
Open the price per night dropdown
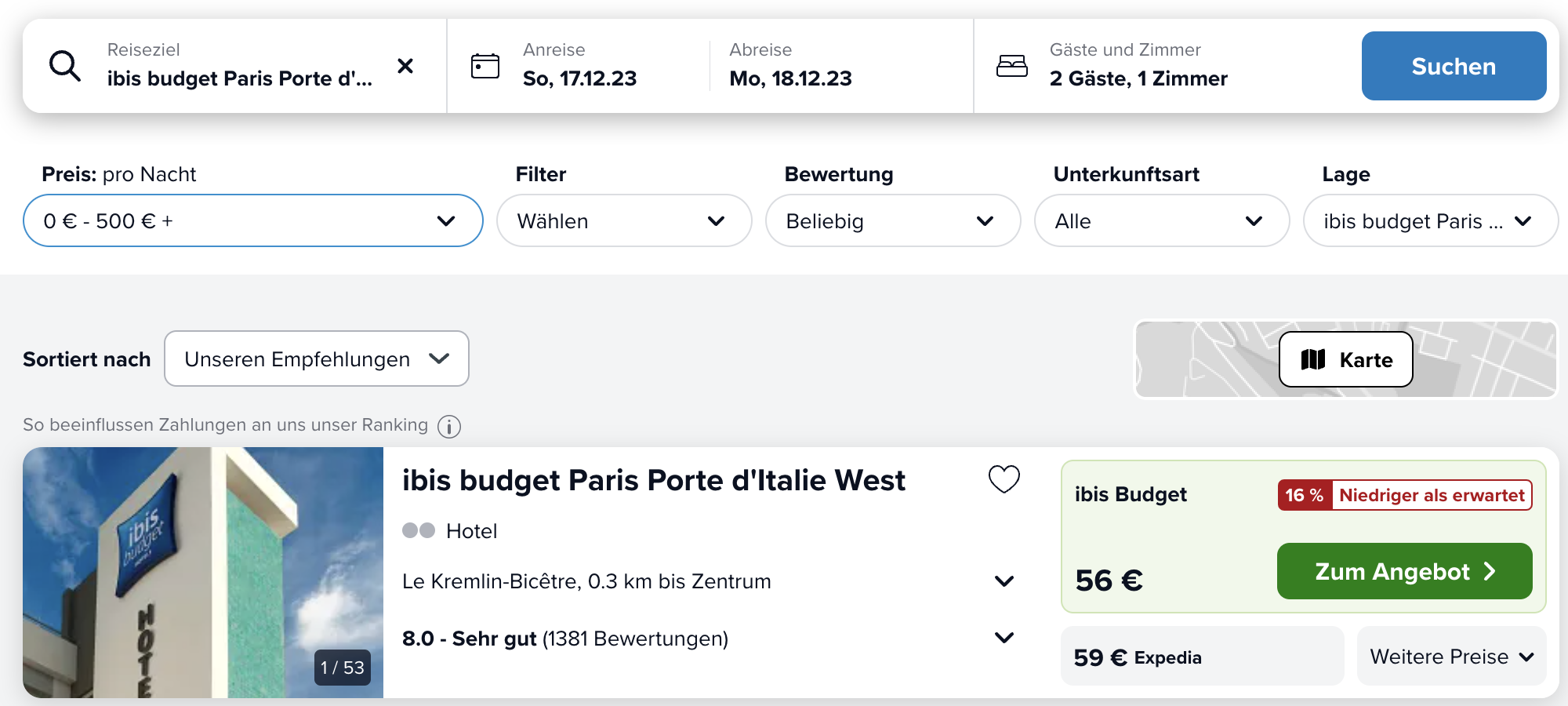[x=252, y=221]
